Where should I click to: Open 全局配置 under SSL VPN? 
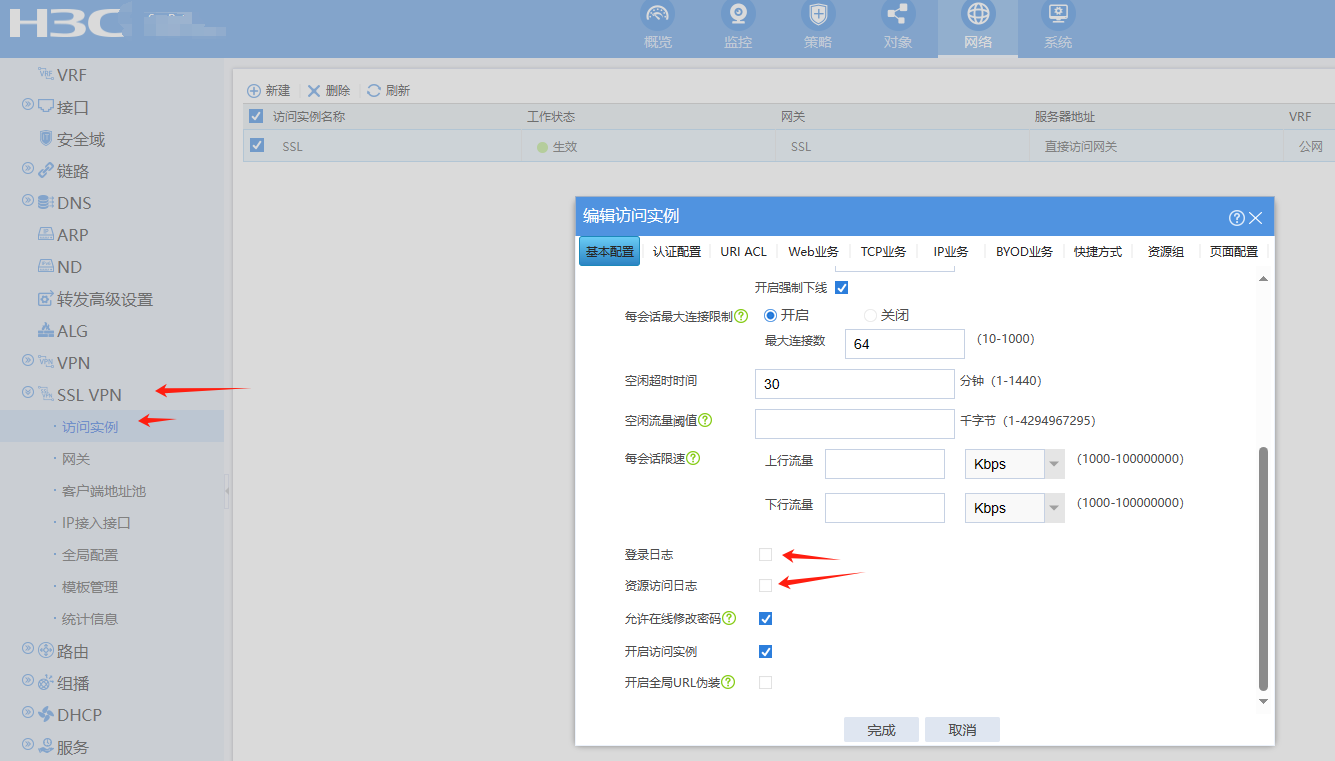pyautogui.click(x=90, y=555)
